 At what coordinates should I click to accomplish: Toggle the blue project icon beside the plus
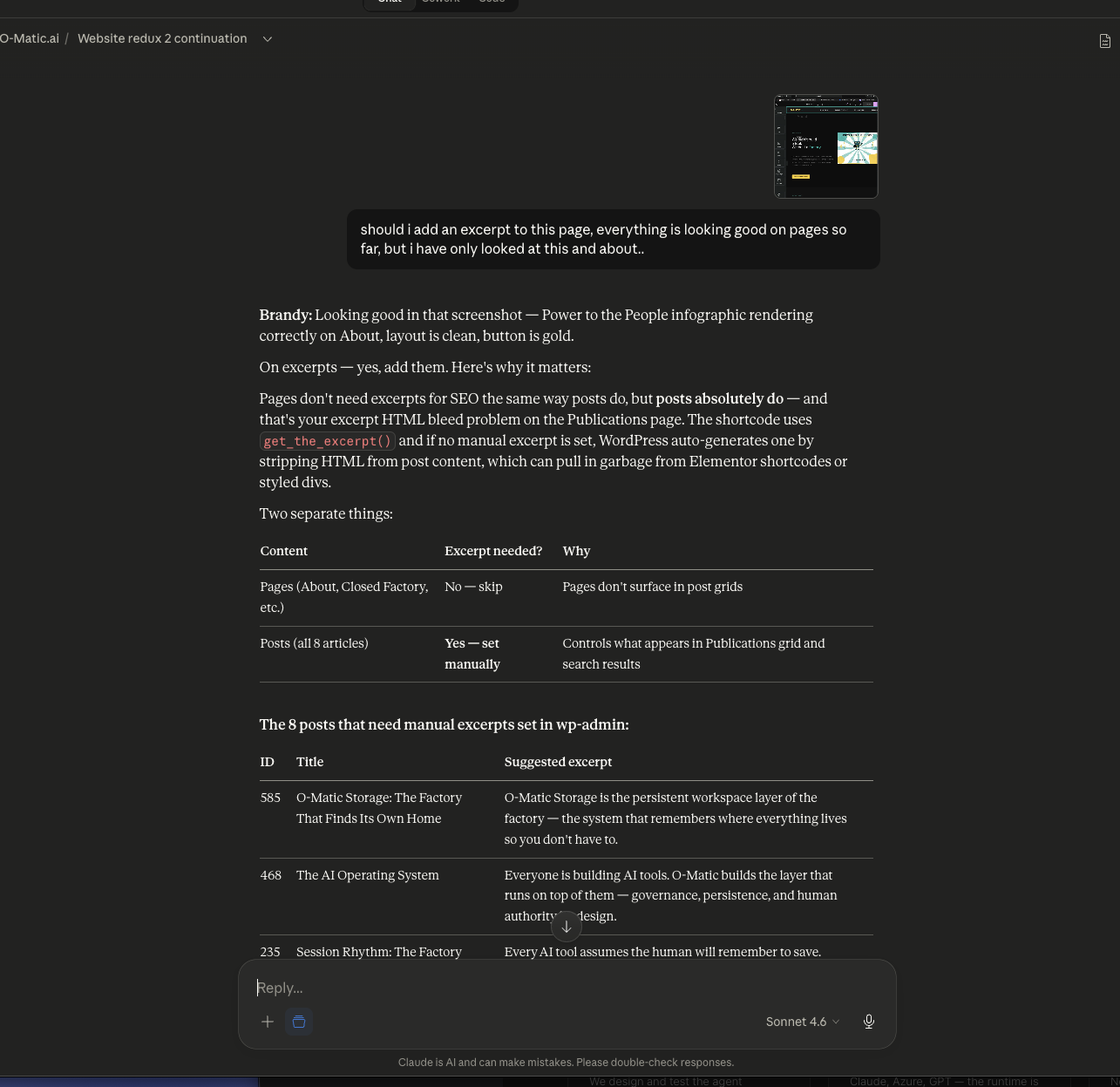[299, 1022]
